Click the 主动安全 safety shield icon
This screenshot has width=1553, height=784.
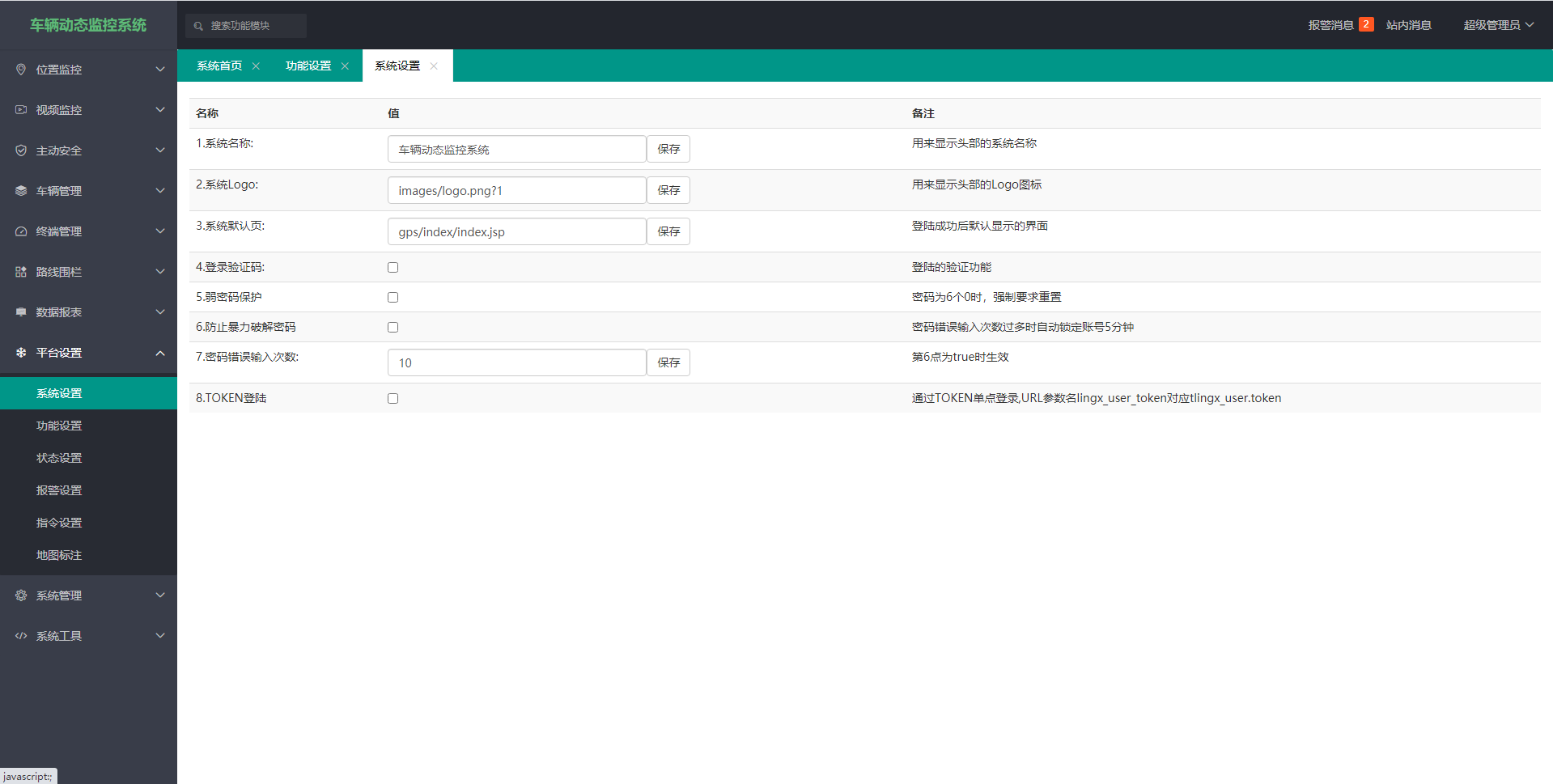20,150
